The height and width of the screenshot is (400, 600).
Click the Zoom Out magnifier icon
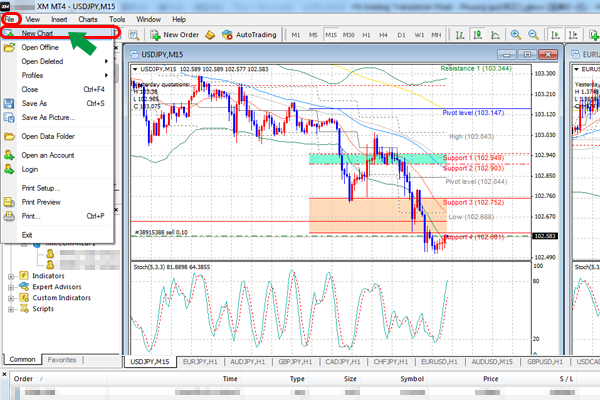click(533, 35)
